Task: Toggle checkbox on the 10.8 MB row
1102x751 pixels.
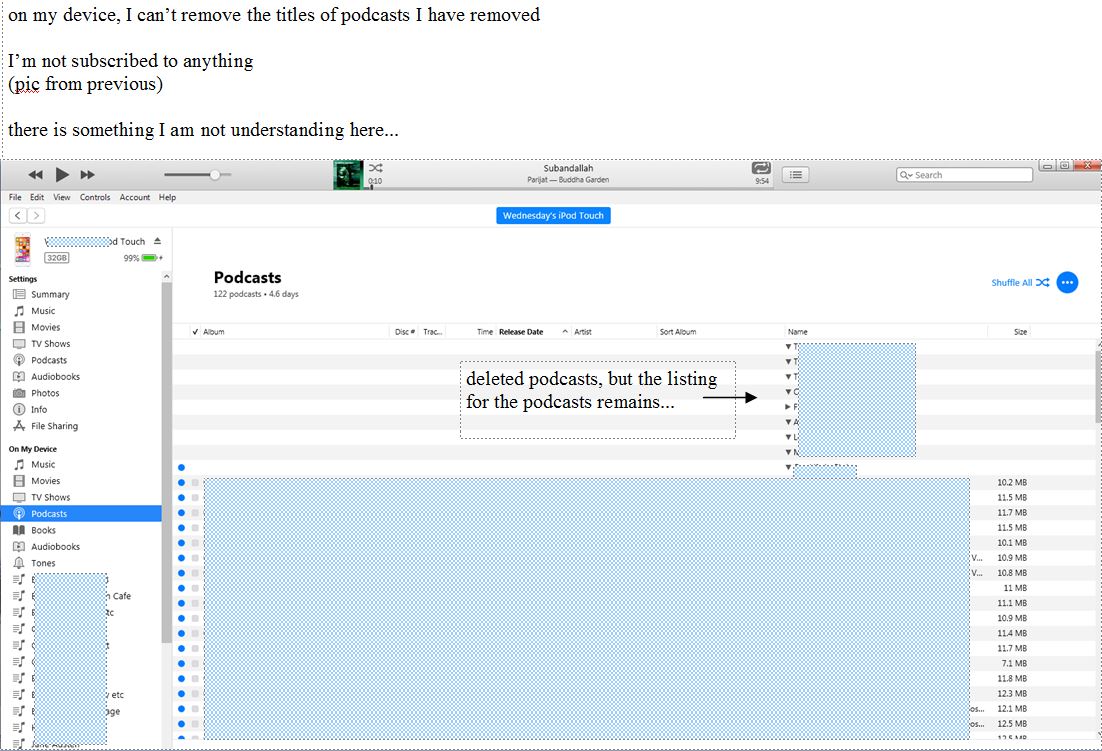Action: pos(195,573)
